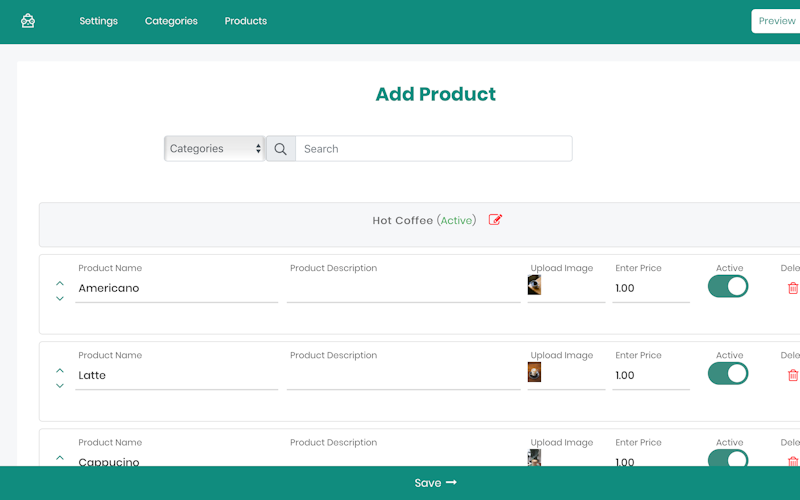Disable the Latte active toggle
This screenshot has width=800, height=500.
[x=728, y=373]
